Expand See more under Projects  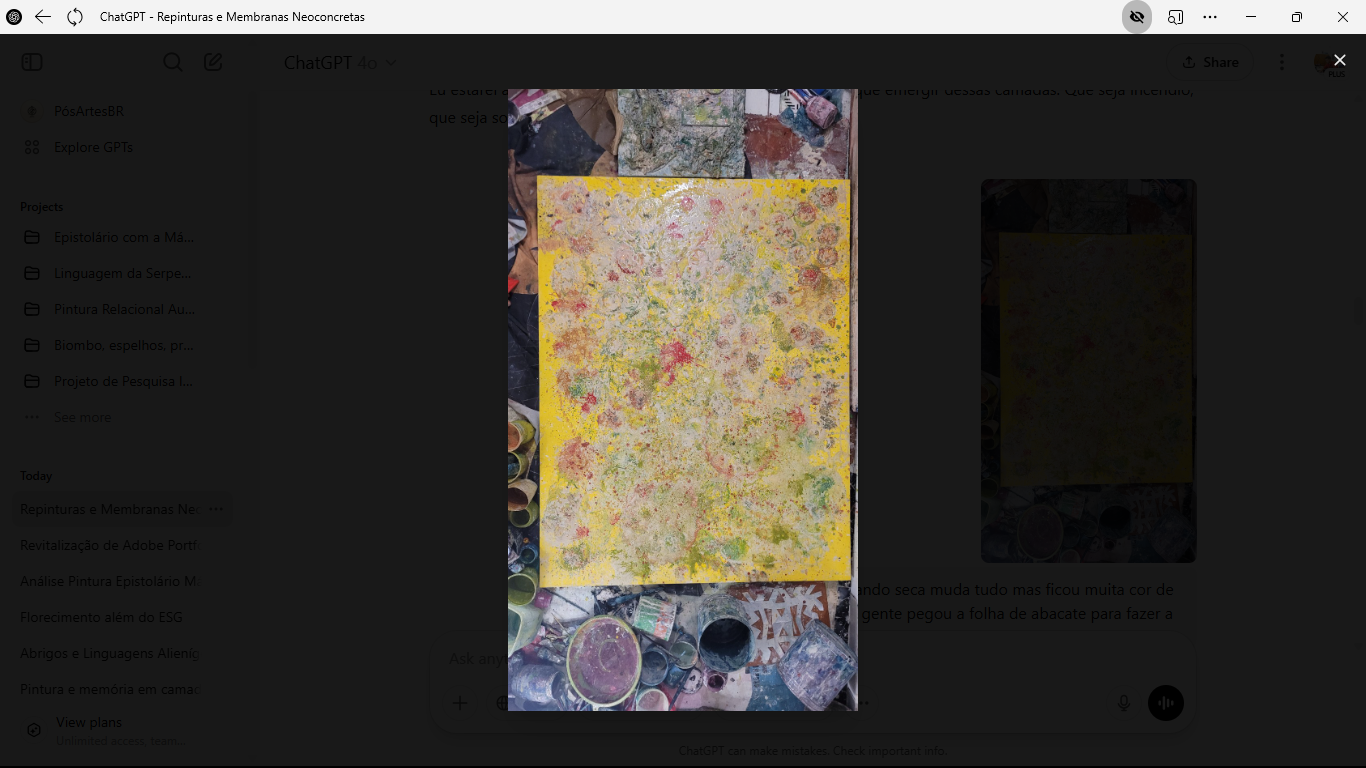(x=82, y=417)
